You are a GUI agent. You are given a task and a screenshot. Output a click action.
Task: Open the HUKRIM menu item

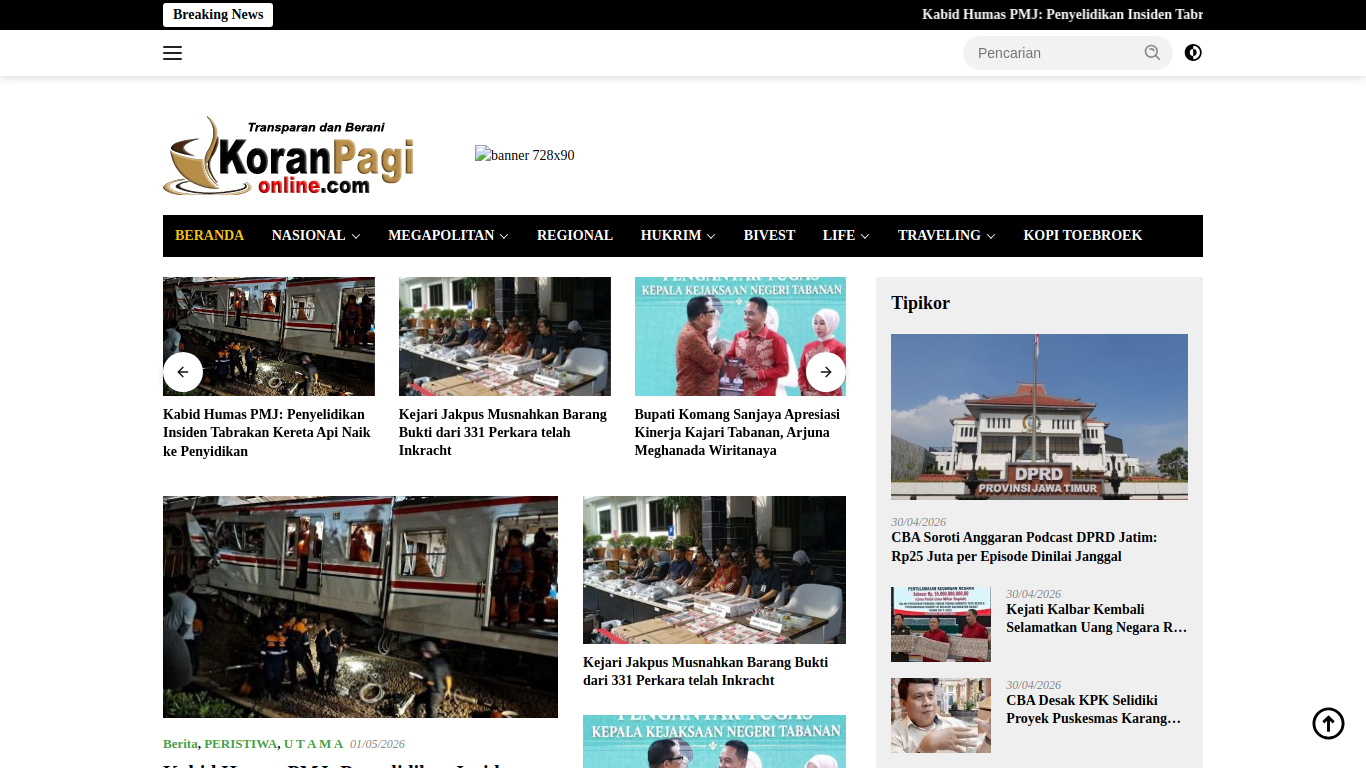click(671, 236)
